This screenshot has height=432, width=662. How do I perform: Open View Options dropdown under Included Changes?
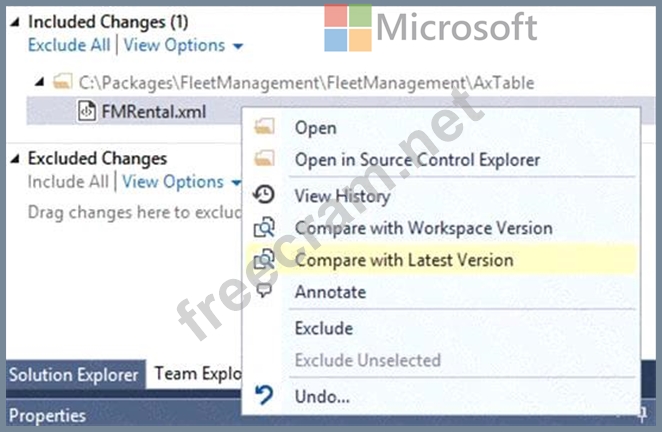tap(183, 45)
